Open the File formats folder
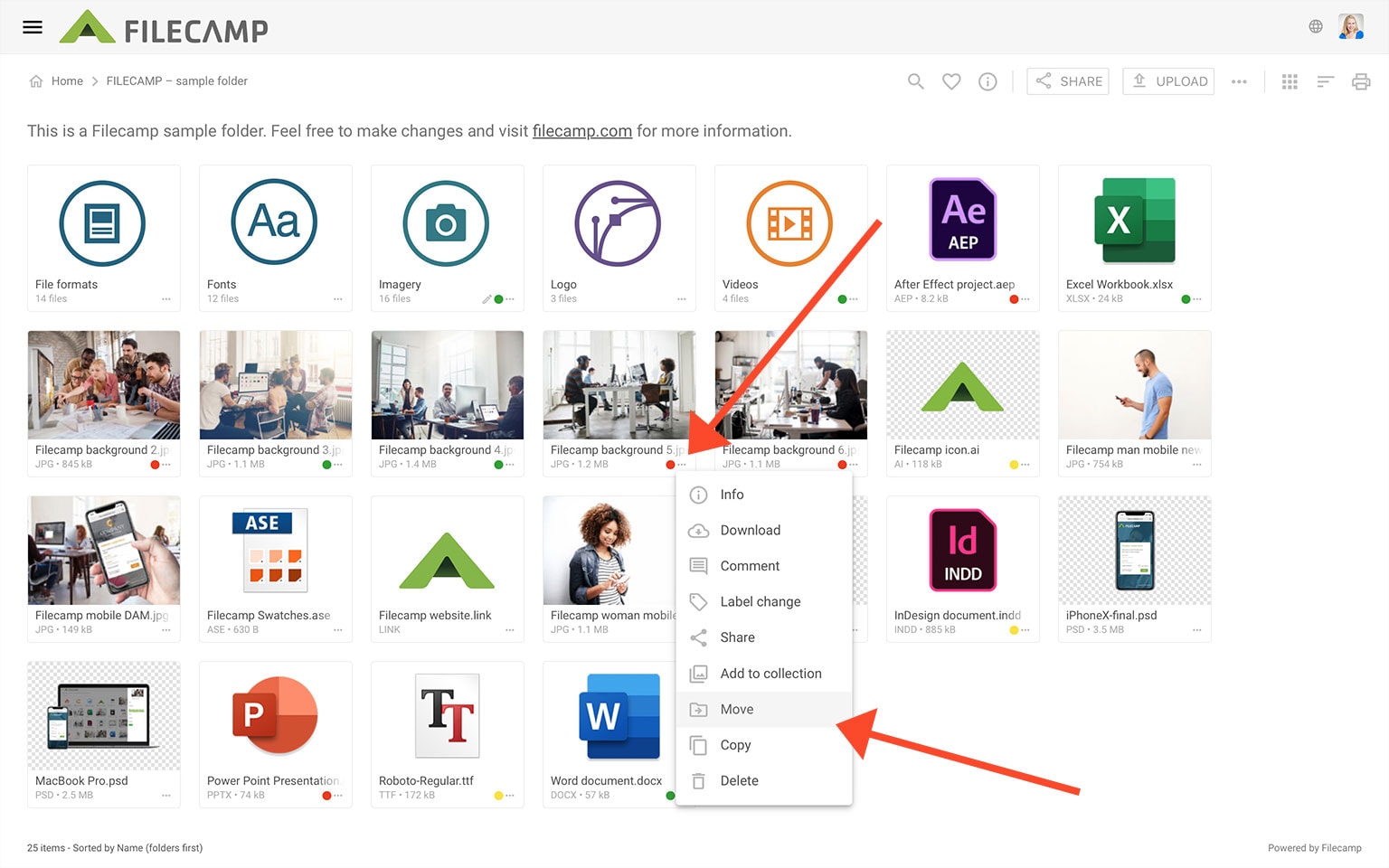The height and width of the screenshot is (868, 1389). 102,222
